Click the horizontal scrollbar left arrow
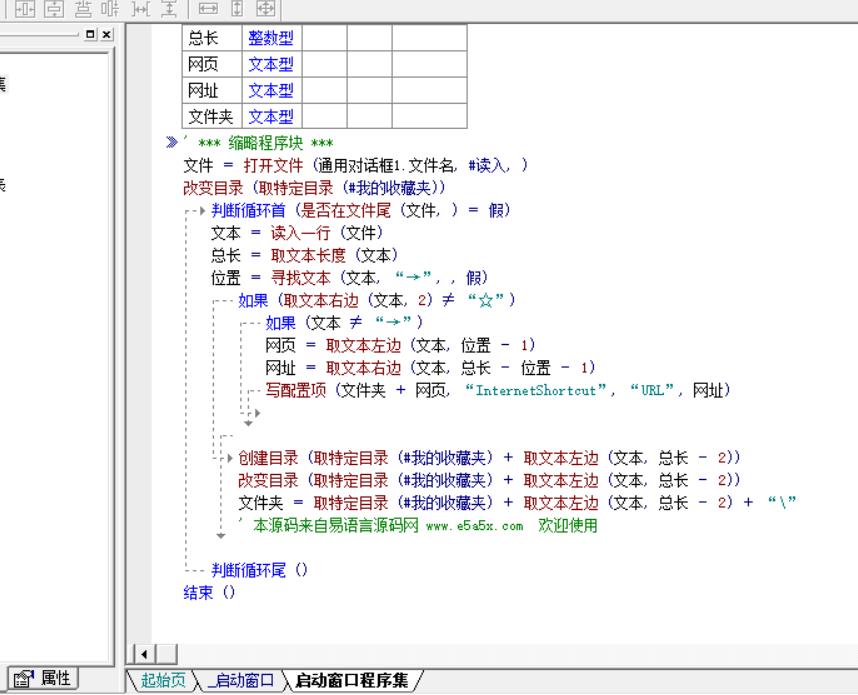The width and height of the screenshot is (858, 695). 143,655
